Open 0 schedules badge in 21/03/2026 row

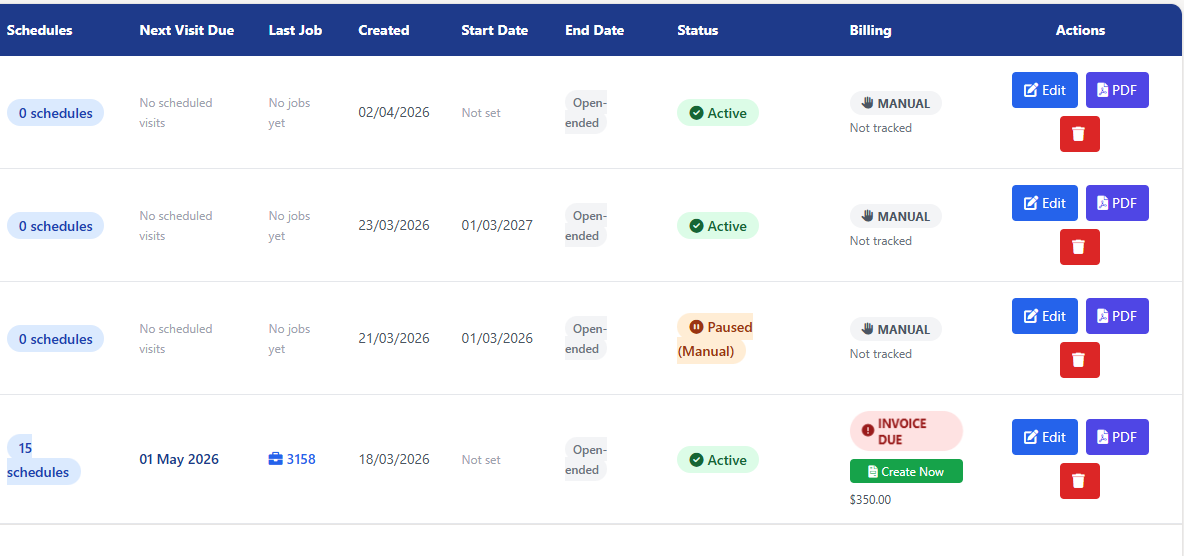tap(55, 339)
